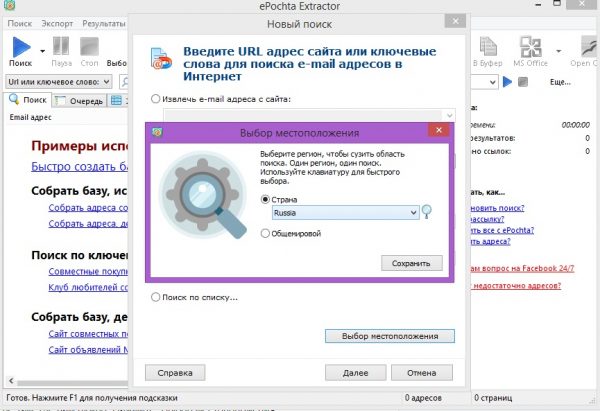
Task: Open the Результаты menu
Action: tap(104, 24)
